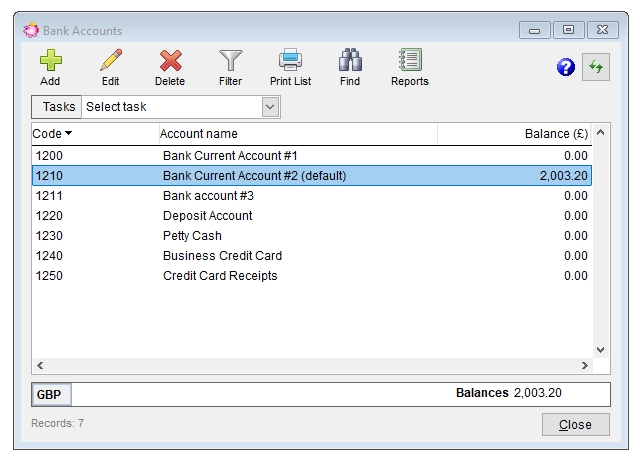
Task: Click the GBP currency button
Action: [51, 395]
